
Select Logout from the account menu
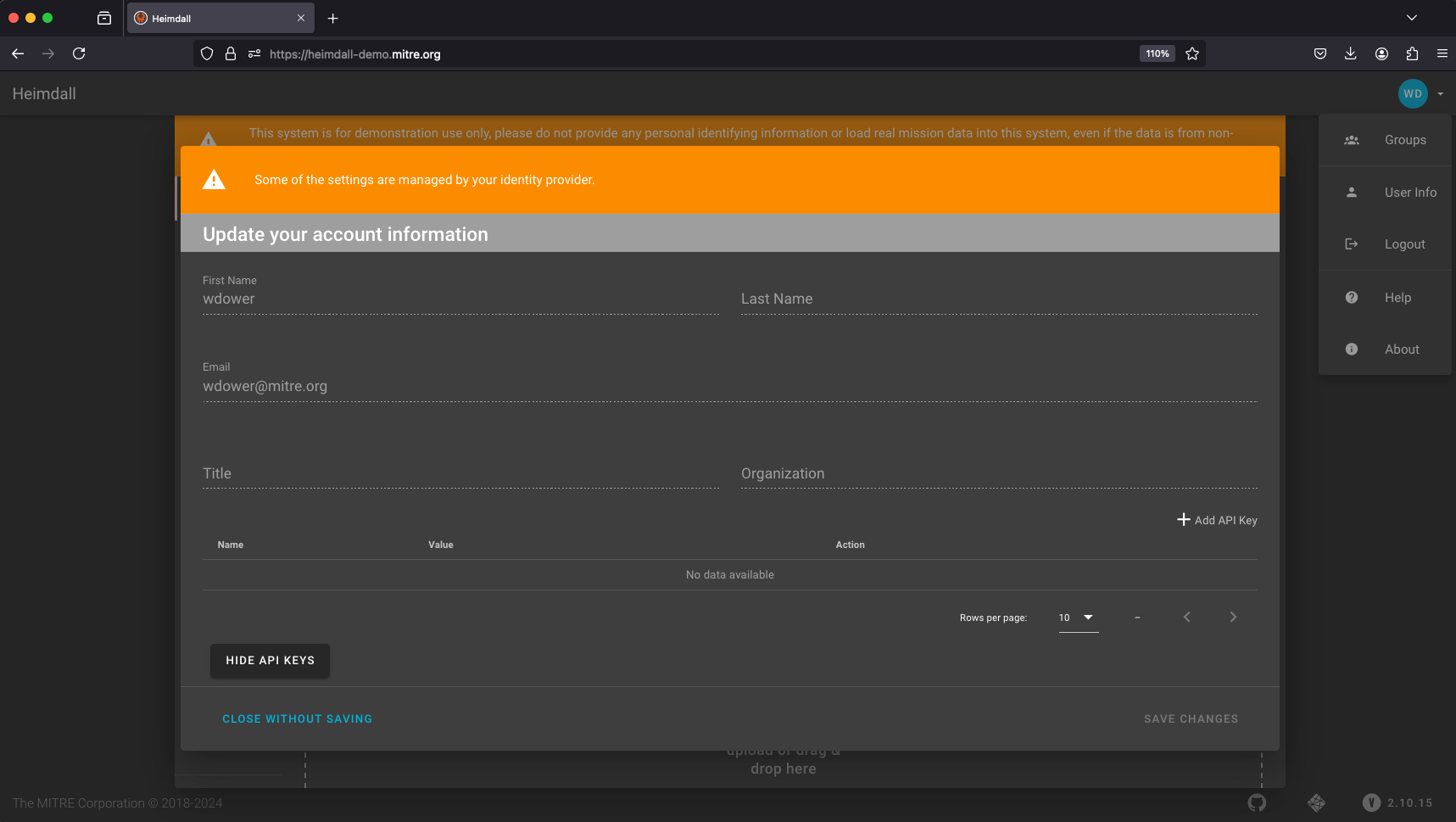tap(1404, 243)
